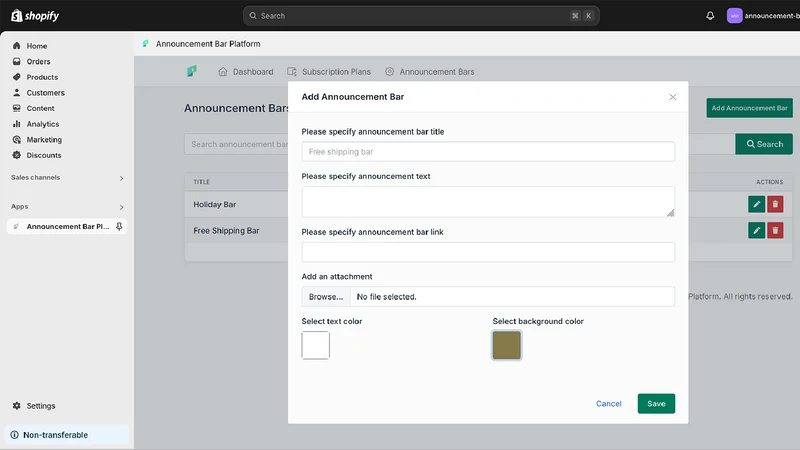The width and height of the screenshot is (800, 450).
Task: Open Discounts in sidebar
Action: point(44,155)
